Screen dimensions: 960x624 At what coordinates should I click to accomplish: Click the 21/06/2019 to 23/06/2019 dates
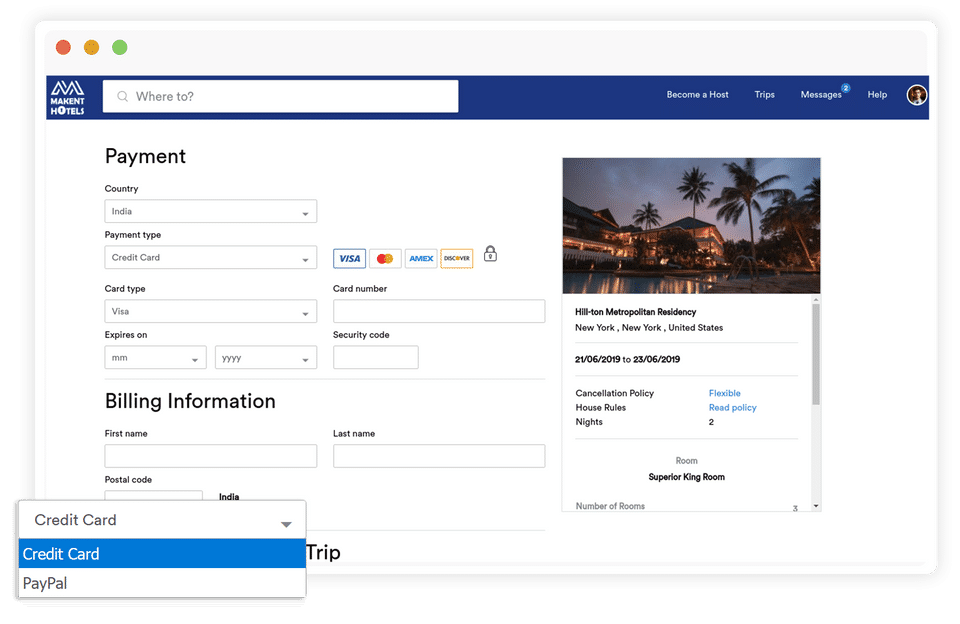coord(628,359)
